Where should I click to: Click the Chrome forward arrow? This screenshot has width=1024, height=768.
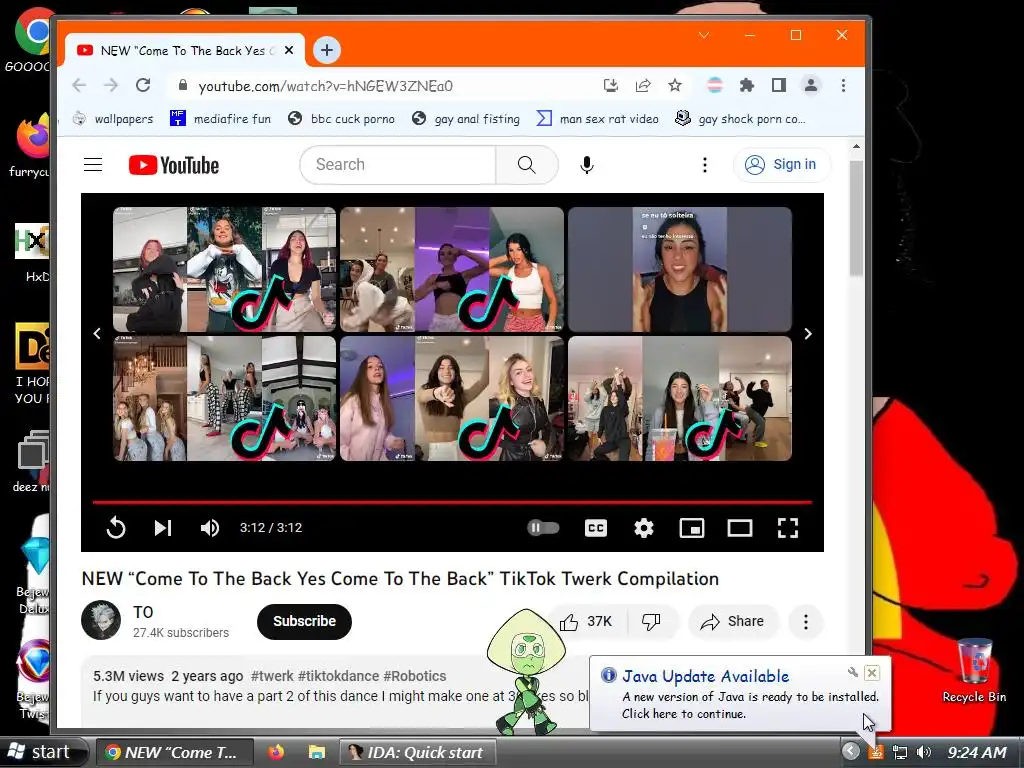[x=111, y=86]
